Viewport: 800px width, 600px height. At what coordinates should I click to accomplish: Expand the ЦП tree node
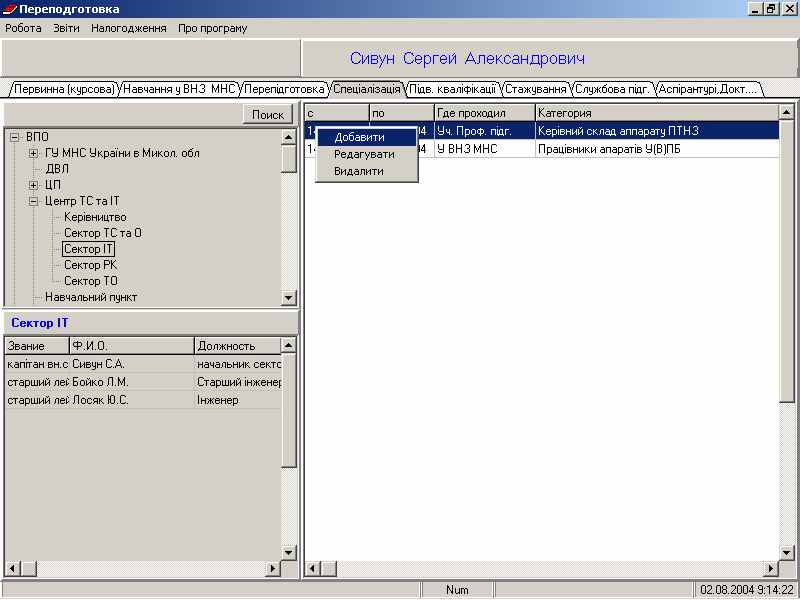point(34,185)
